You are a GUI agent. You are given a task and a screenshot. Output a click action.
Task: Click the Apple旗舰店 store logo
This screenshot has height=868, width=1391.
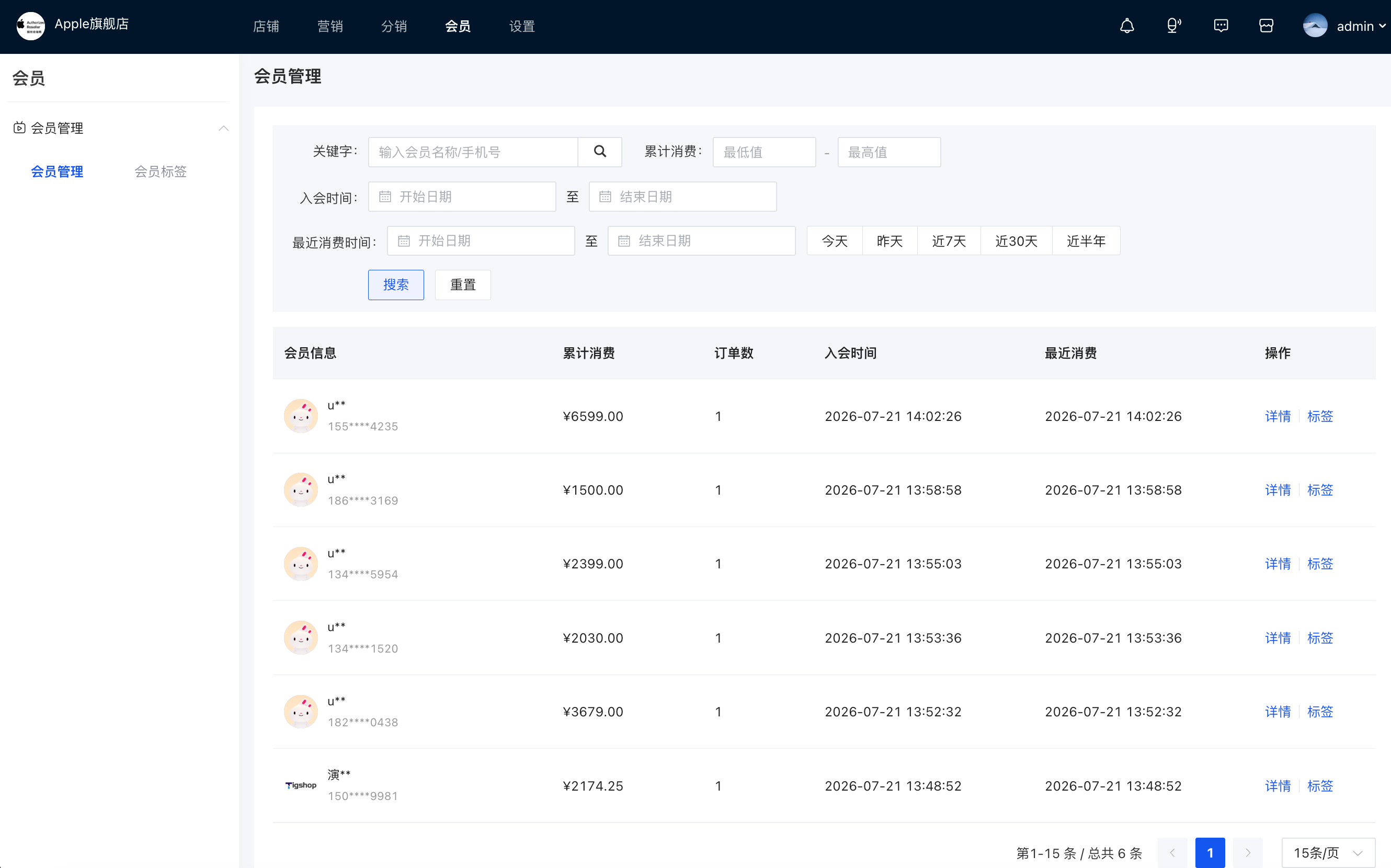pos(30,26)
